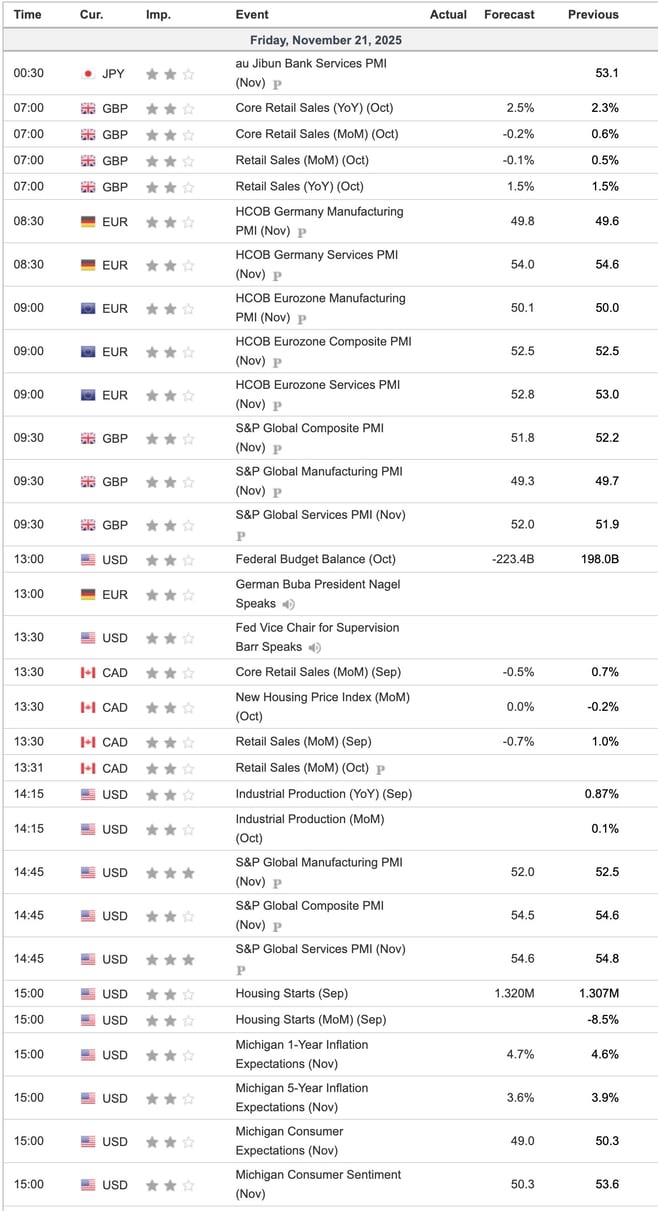
Task: Click the stars for S&P Global Manufacturing PMI (USD)
Action: [174, 872]
